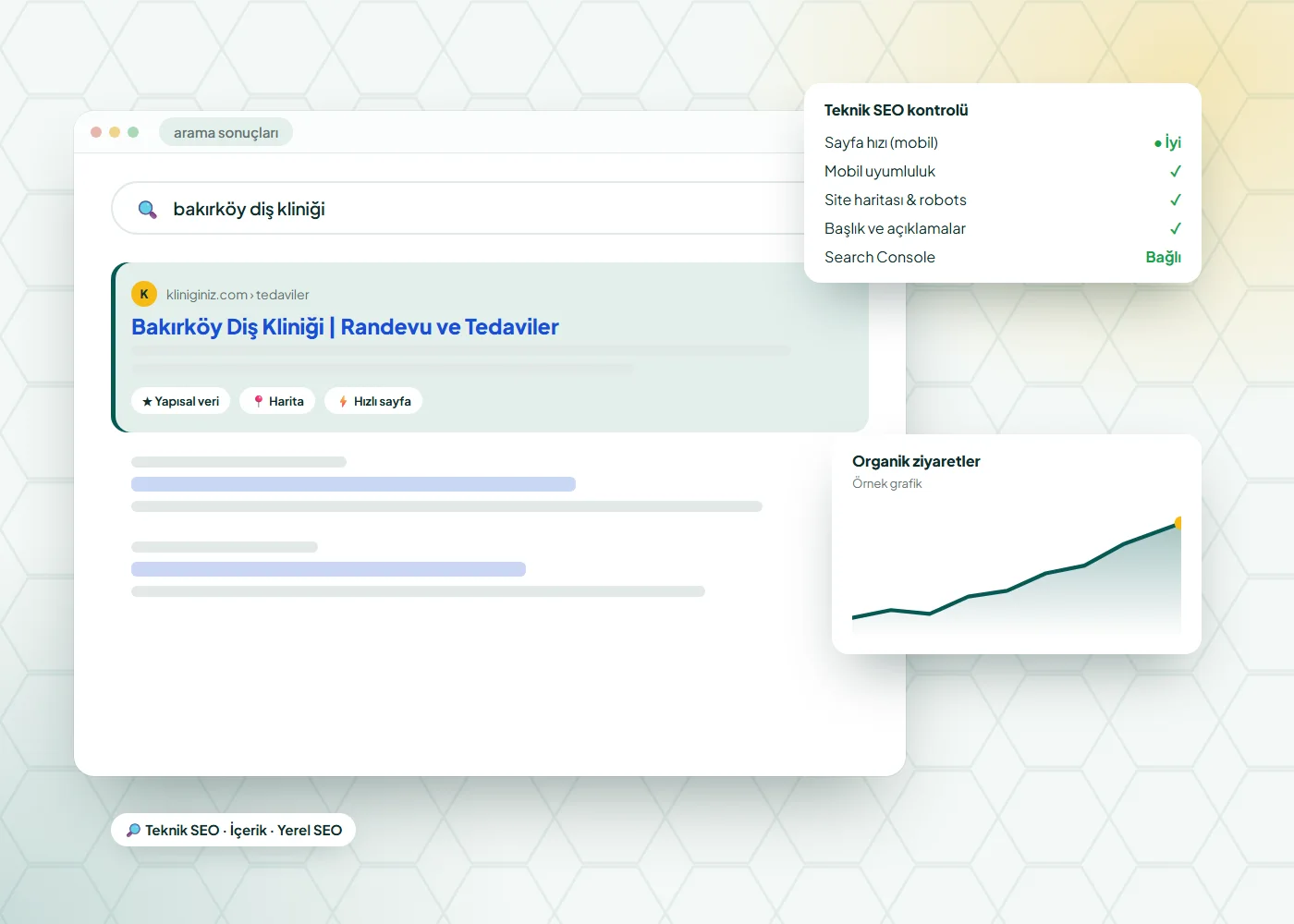The height and width of the screenshot is (924, 1294).
Task: Click the red window dot
Action: pyautogui.click(x=96, y=132)
